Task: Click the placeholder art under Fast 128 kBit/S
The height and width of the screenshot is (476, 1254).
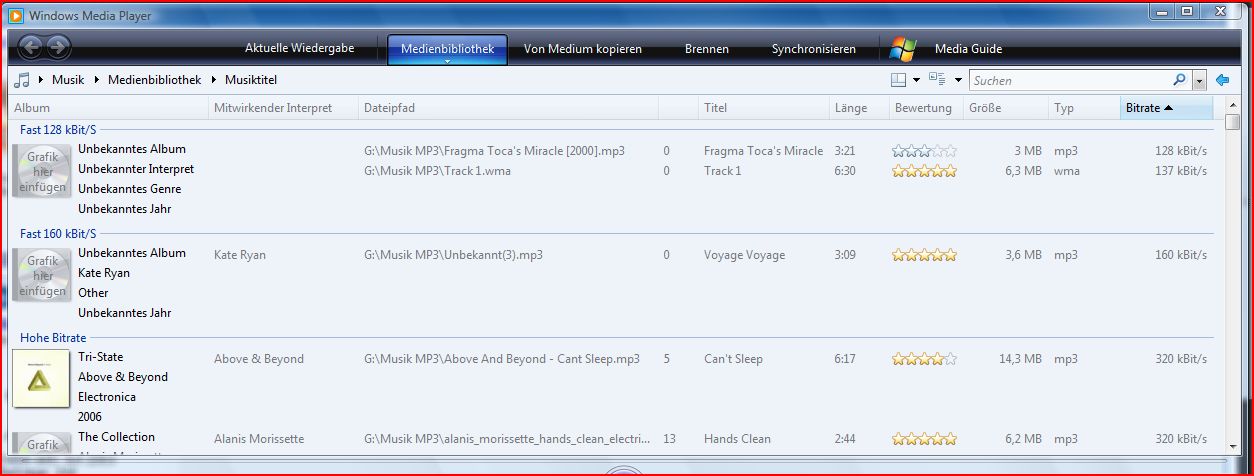Action: 41,171
